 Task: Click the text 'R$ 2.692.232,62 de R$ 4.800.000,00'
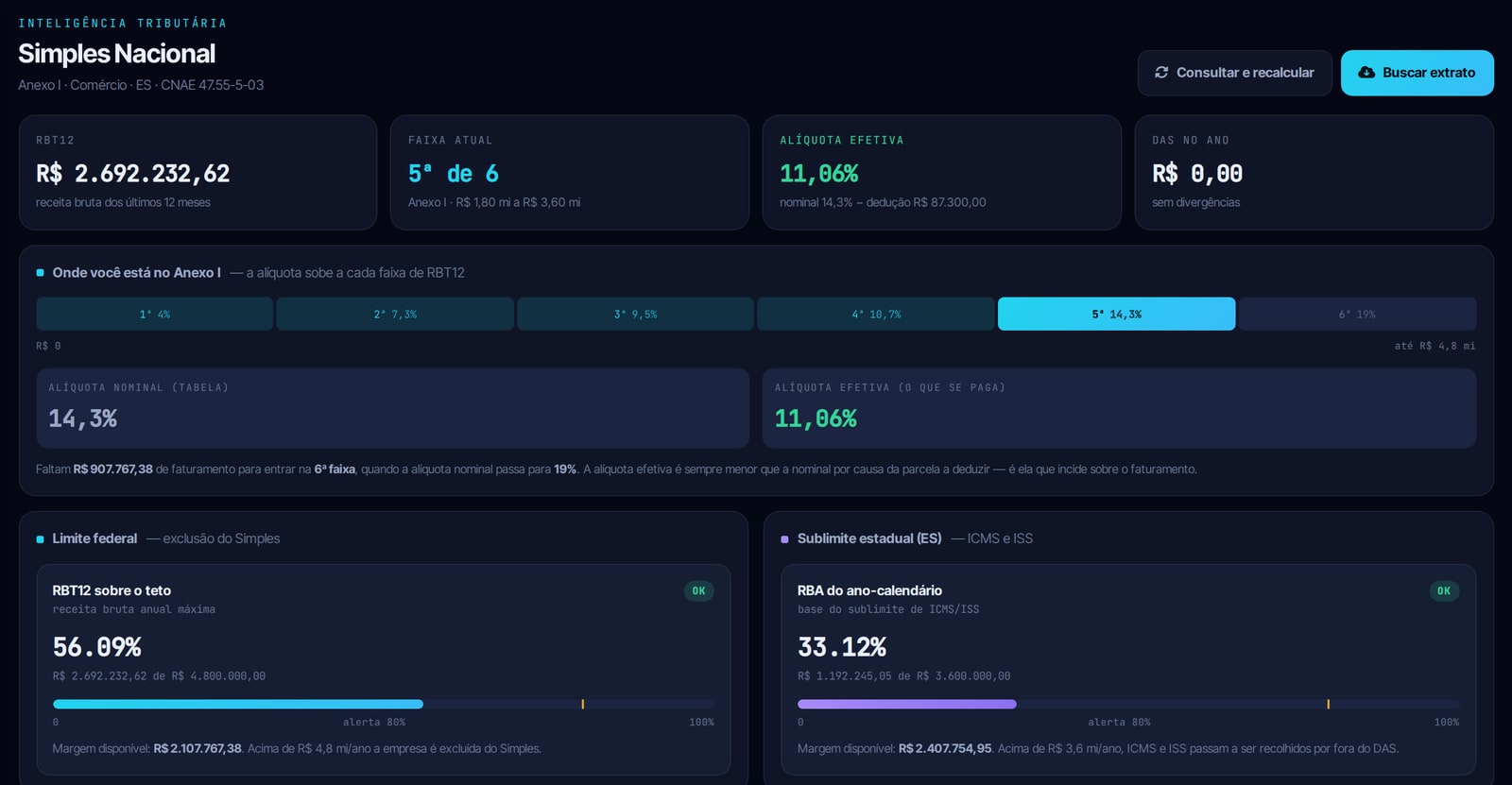point(159,676)
